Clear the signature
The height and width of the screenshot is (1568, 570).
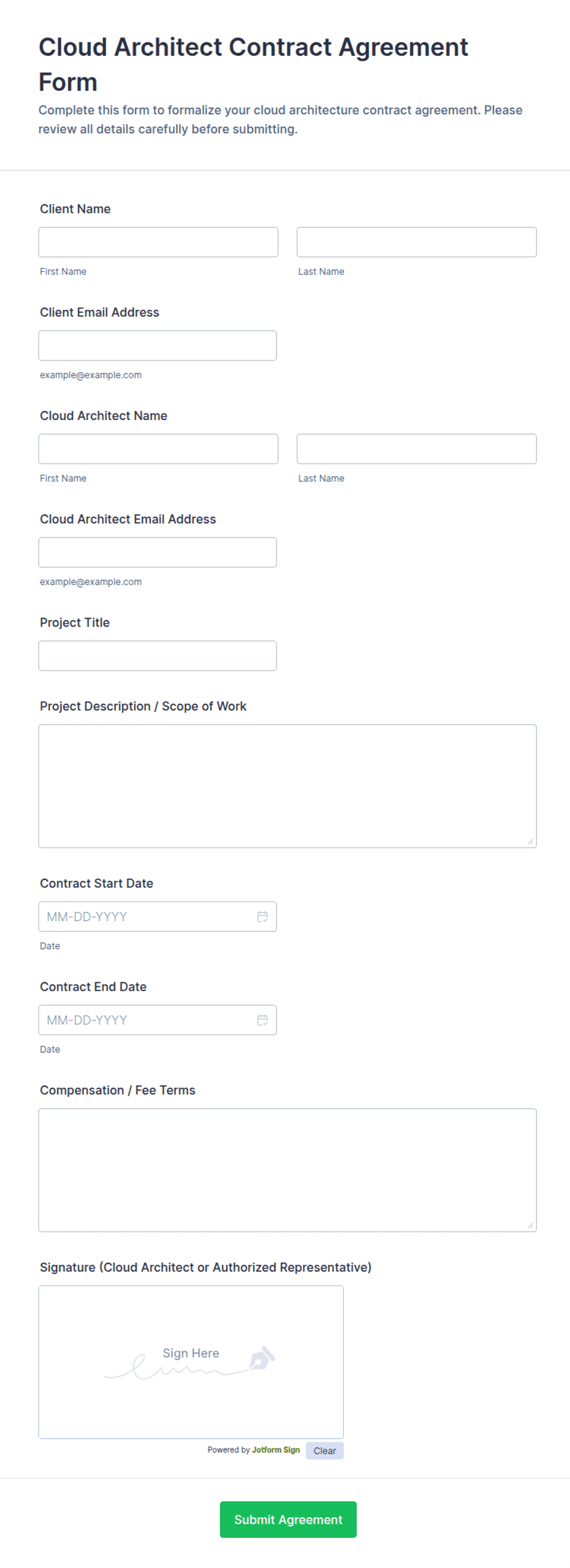pyautogui.click(x=325, y=1450)
